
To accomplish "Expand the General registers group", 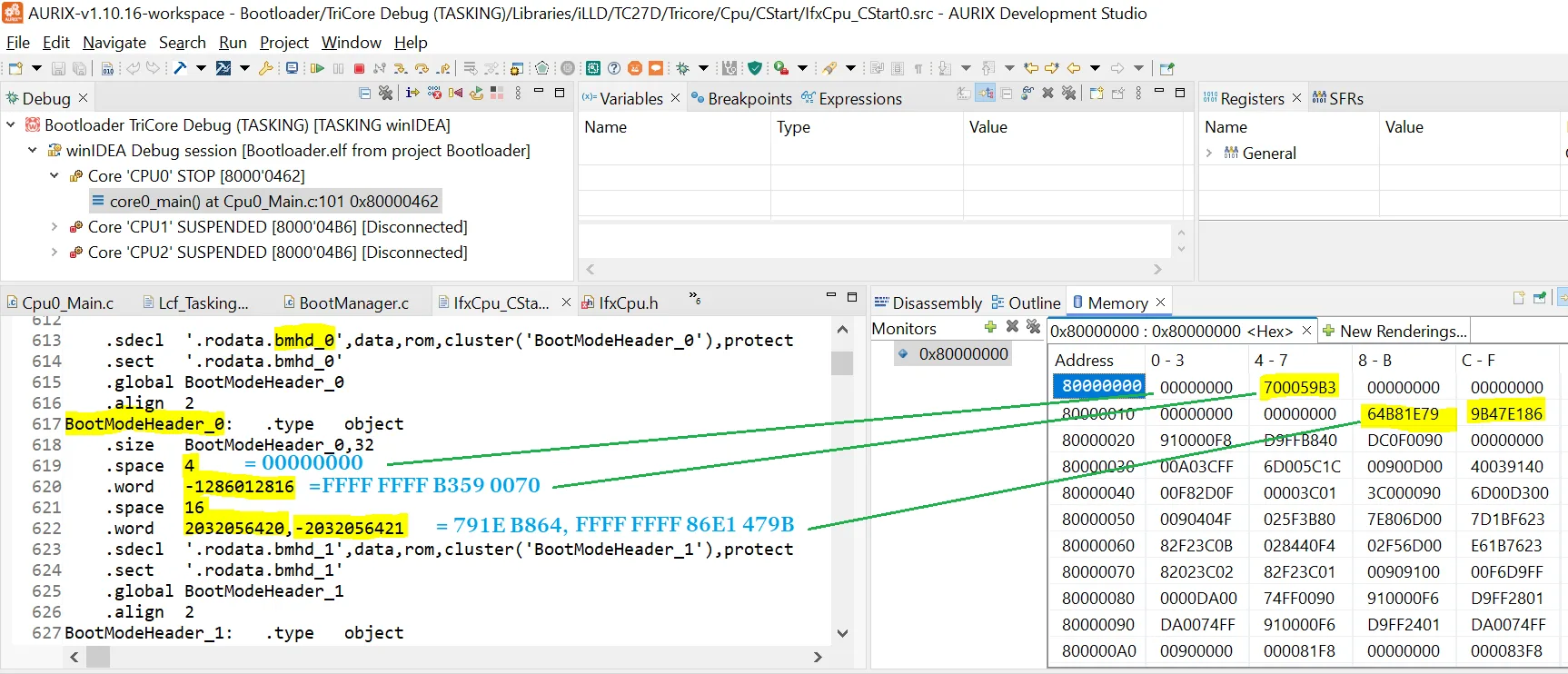I will click(1209, 154).
